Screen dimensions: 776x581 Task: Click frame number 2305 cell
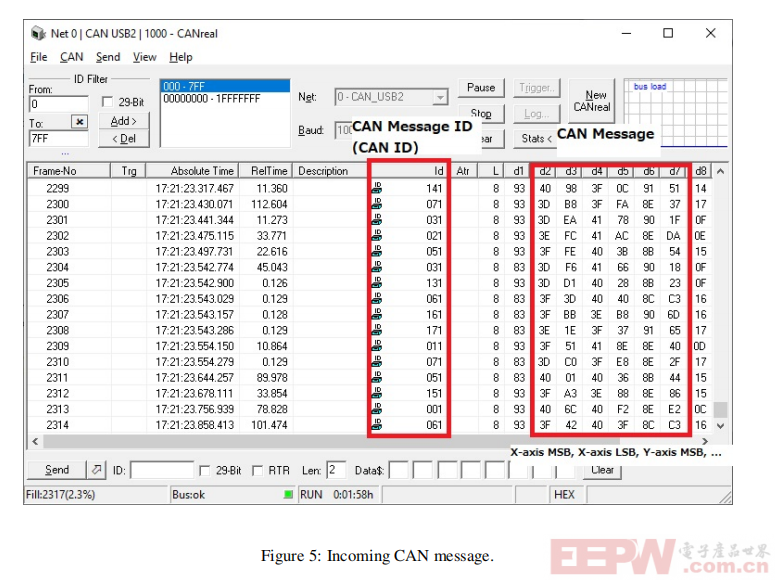point(58,283)
